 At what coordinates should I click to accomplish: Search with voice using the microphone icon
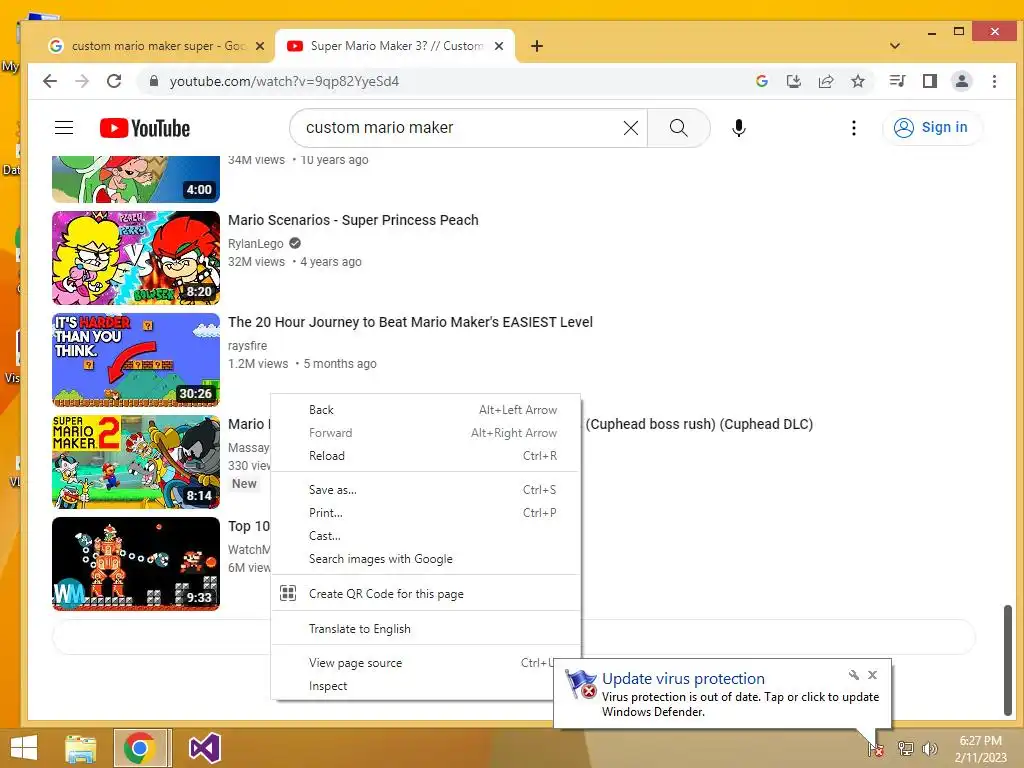click(739, 128)
